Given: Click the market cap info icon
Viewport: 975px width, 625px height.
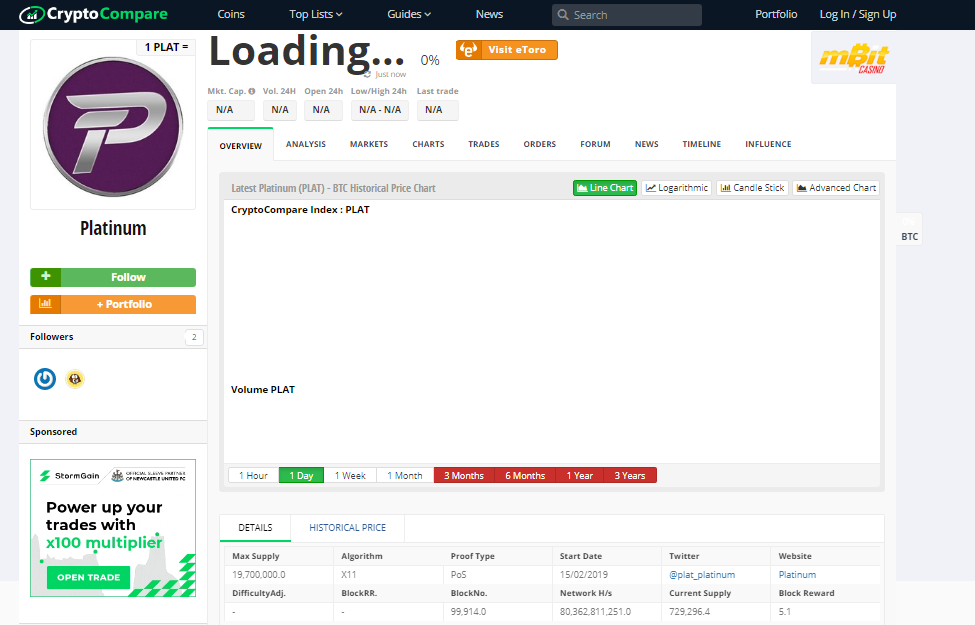Looking at the screenshot, I should tap(252, 91).
